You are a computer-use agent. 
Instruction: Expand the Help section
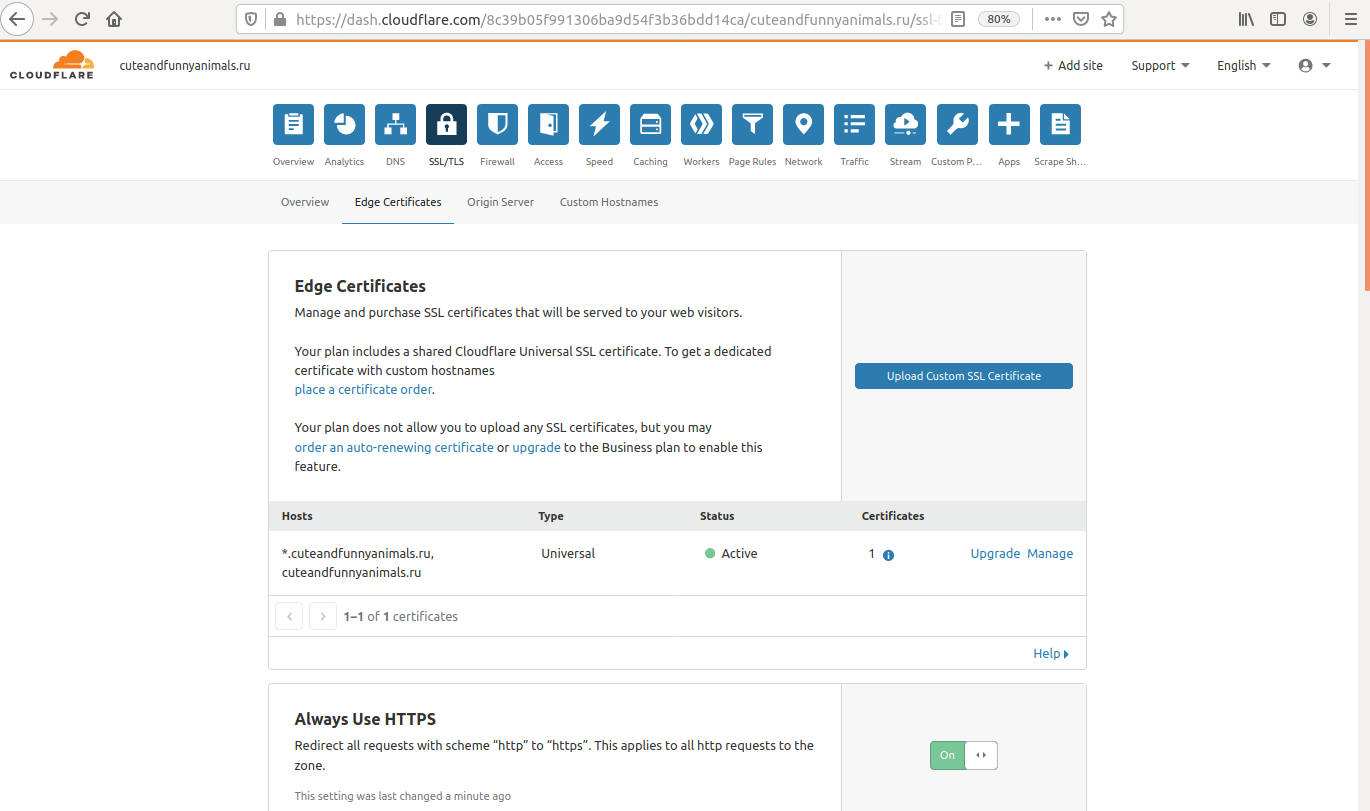click(x=1051, y=653)
